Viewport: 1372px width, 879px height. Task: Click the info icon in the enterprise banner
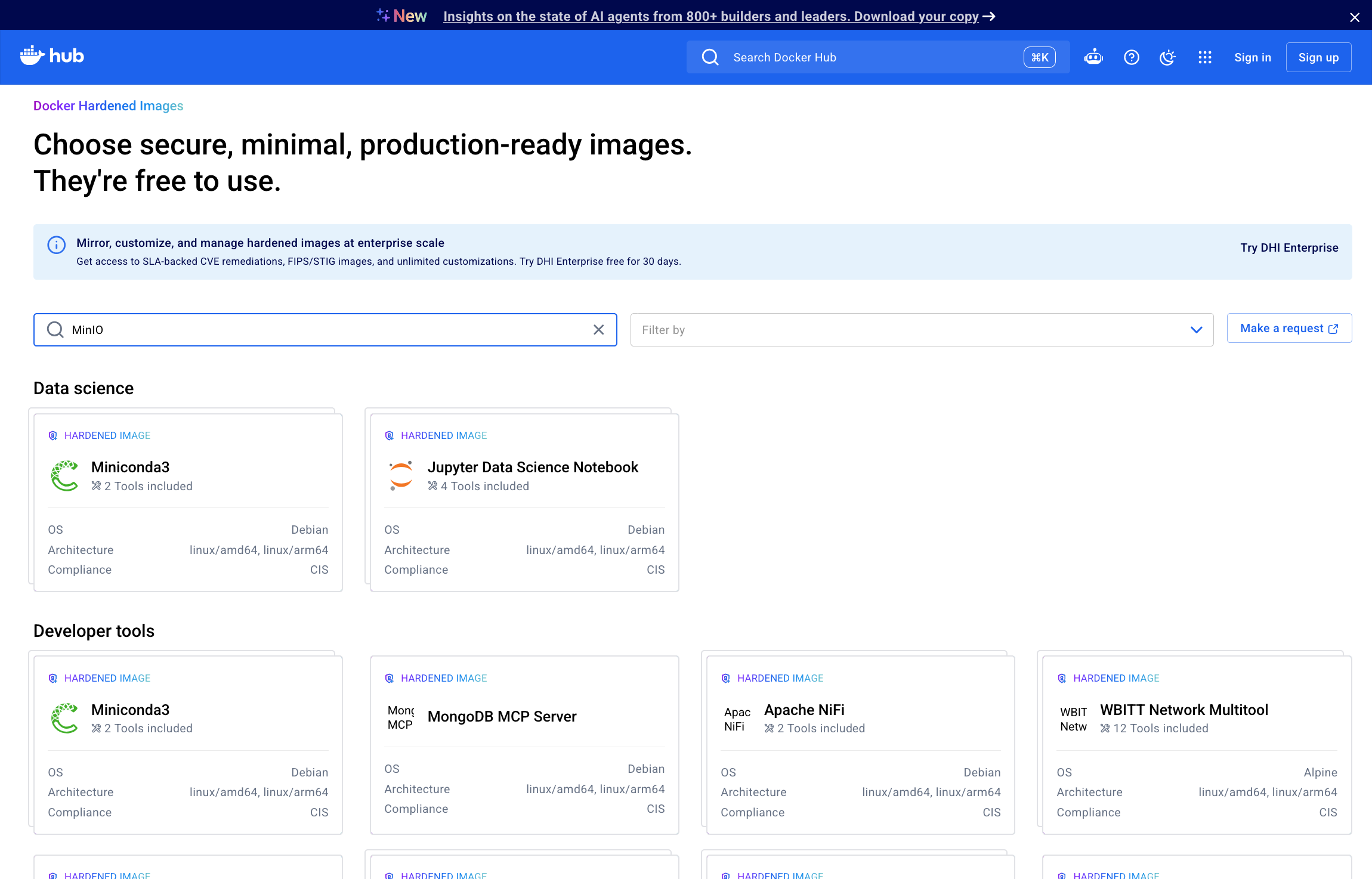[x=56, y=244]
